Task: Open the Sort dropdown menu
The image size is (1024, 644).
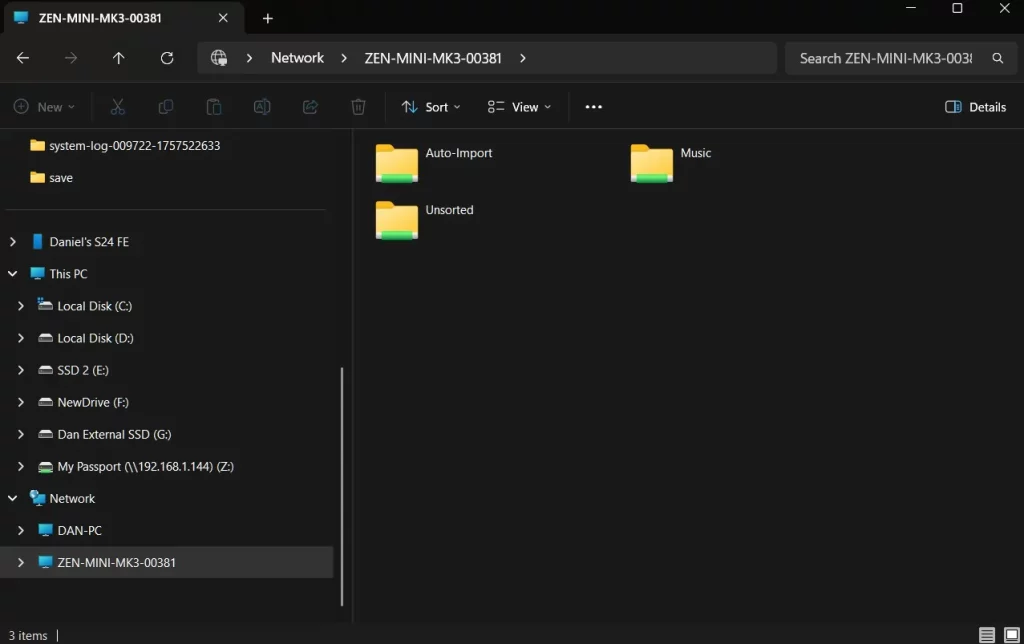Action: 431,106
